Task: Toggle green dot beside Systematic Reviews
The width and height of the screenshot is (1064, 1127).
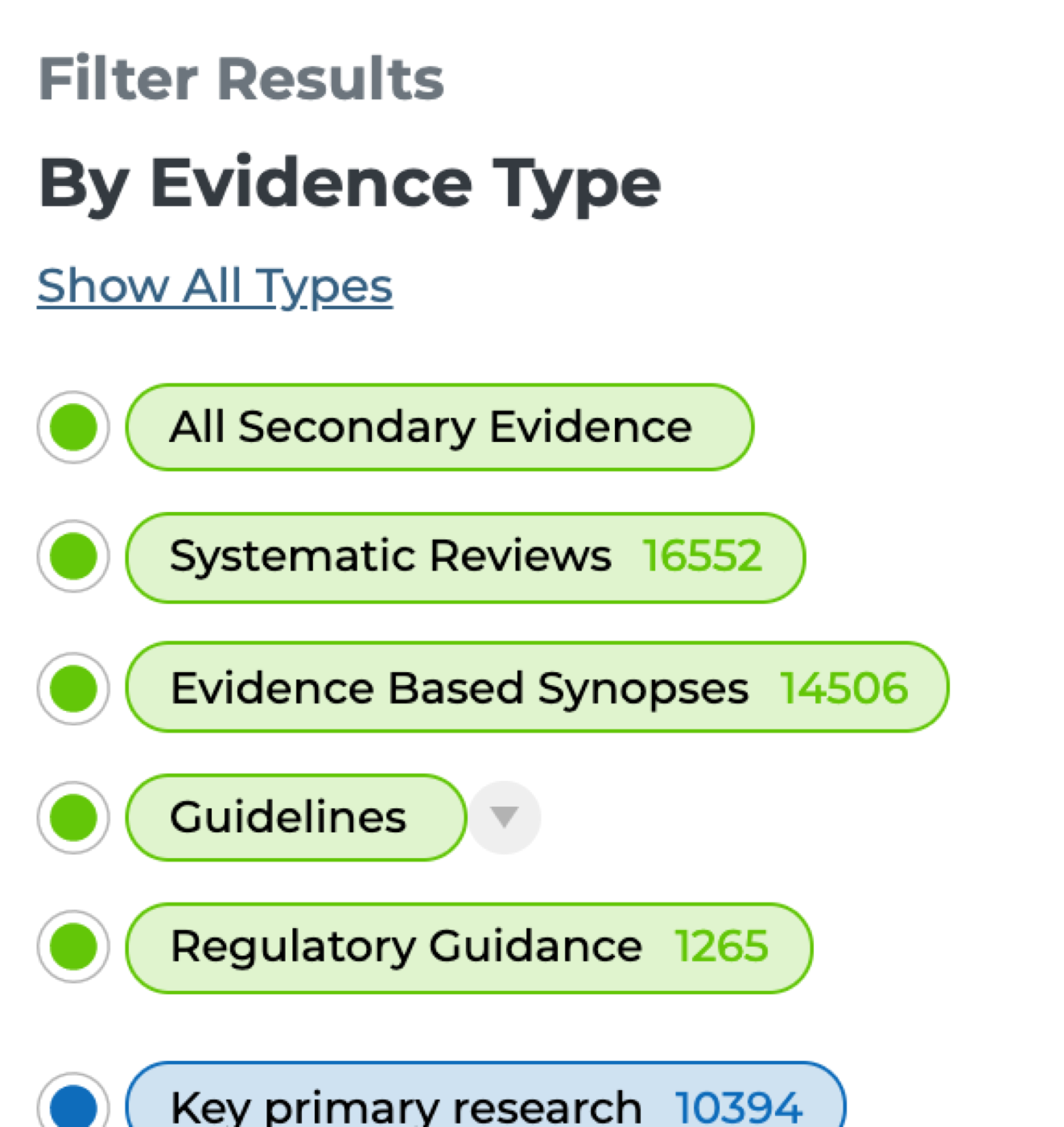Action: (73, 556)
